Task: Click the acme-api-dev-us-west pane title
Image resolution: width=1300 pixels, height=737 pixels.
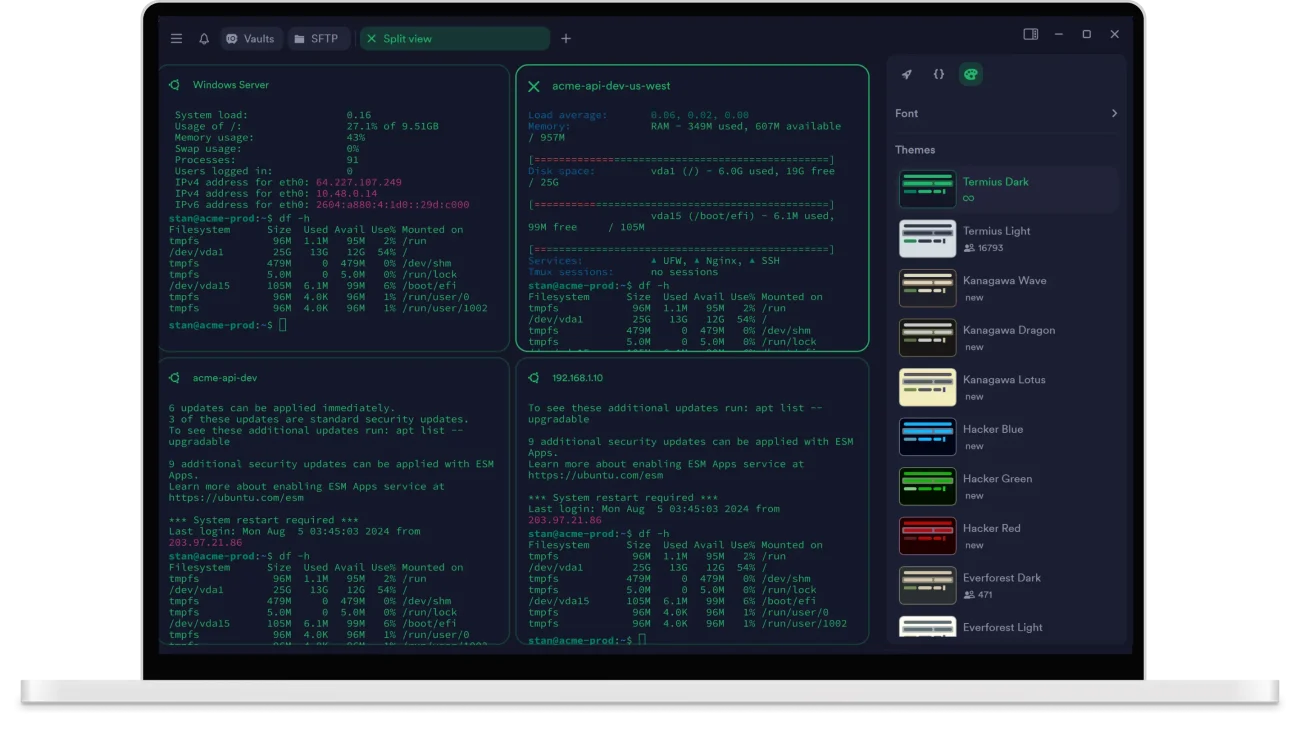Action: pyautogui.click(x=611, y=87)
